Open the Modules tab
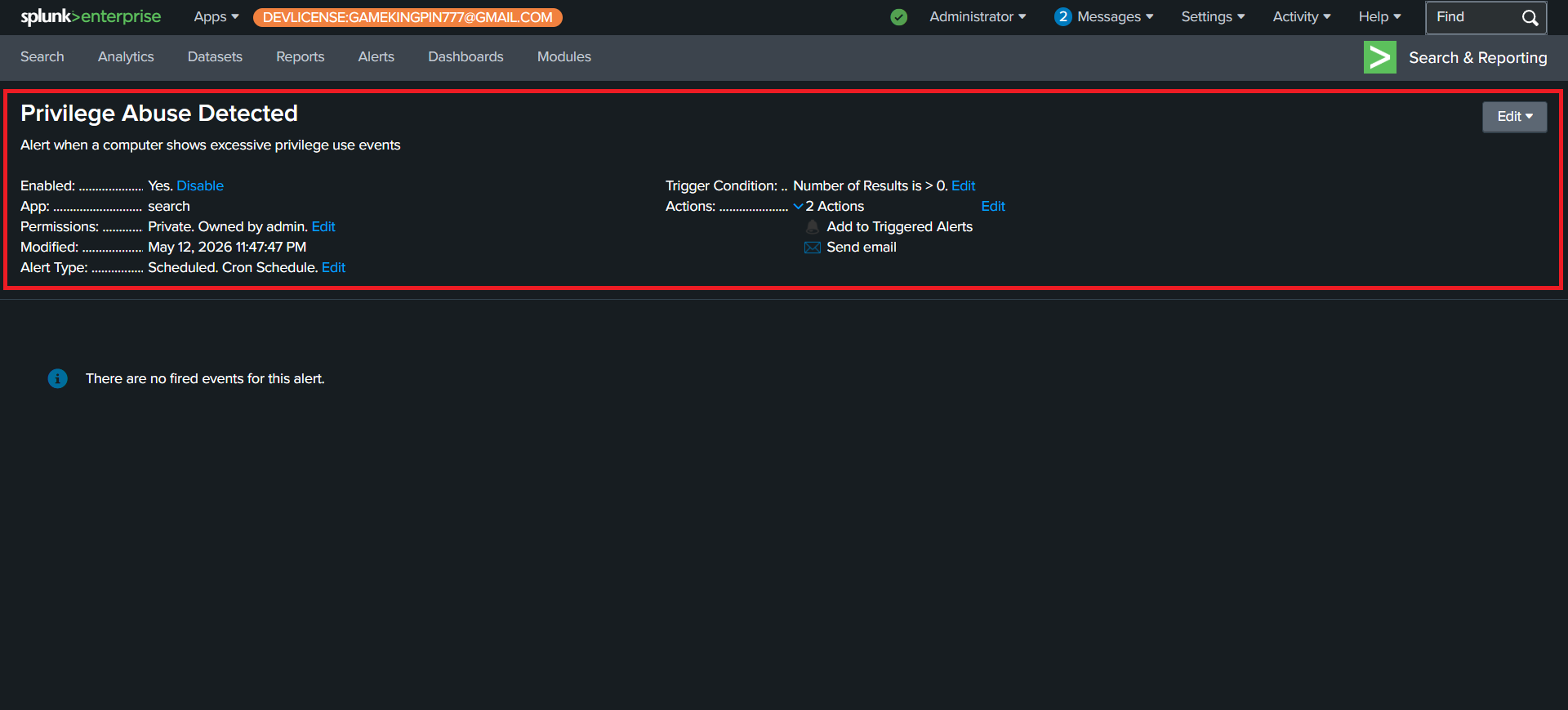Image resolution: width=1568 pixels, height=710 pixels. click(x=564, y=57)
